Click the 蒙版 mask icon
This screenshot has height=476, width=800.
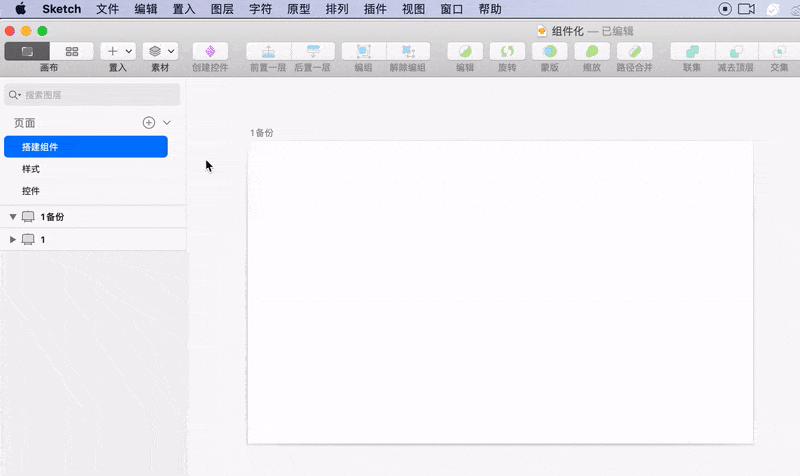point(549,51)
